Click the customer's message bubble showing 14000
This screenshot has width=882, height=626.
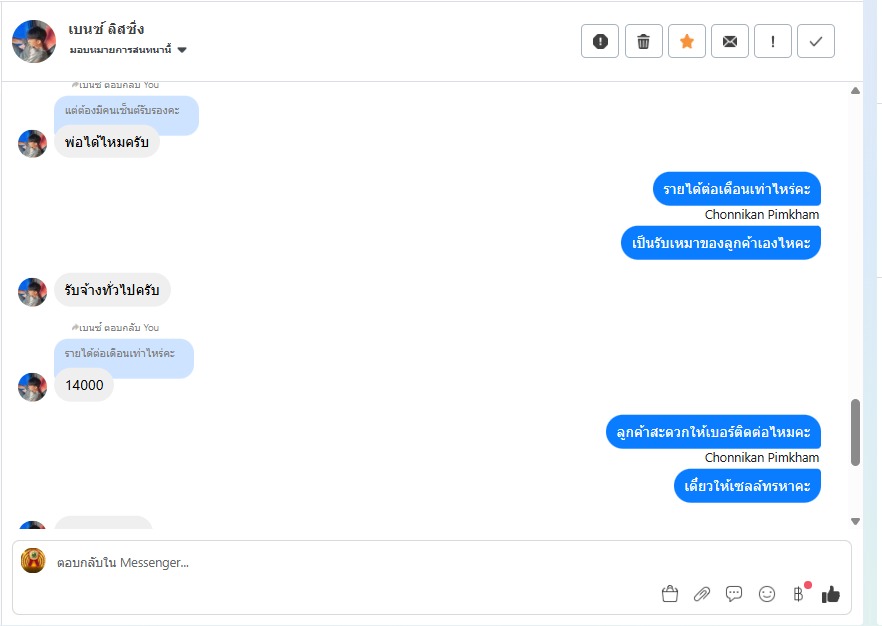[84, 385]
